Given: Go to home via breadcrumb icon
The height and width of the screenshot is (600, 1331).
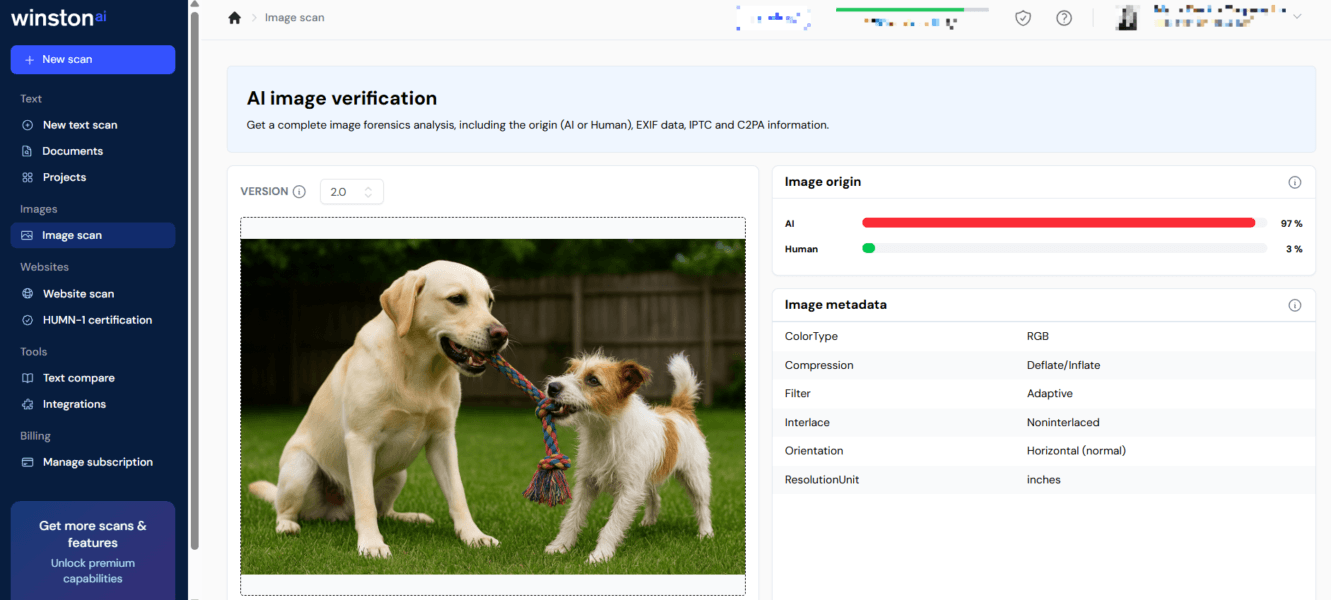Looking at the screenshot, I should tap(235, 17).
